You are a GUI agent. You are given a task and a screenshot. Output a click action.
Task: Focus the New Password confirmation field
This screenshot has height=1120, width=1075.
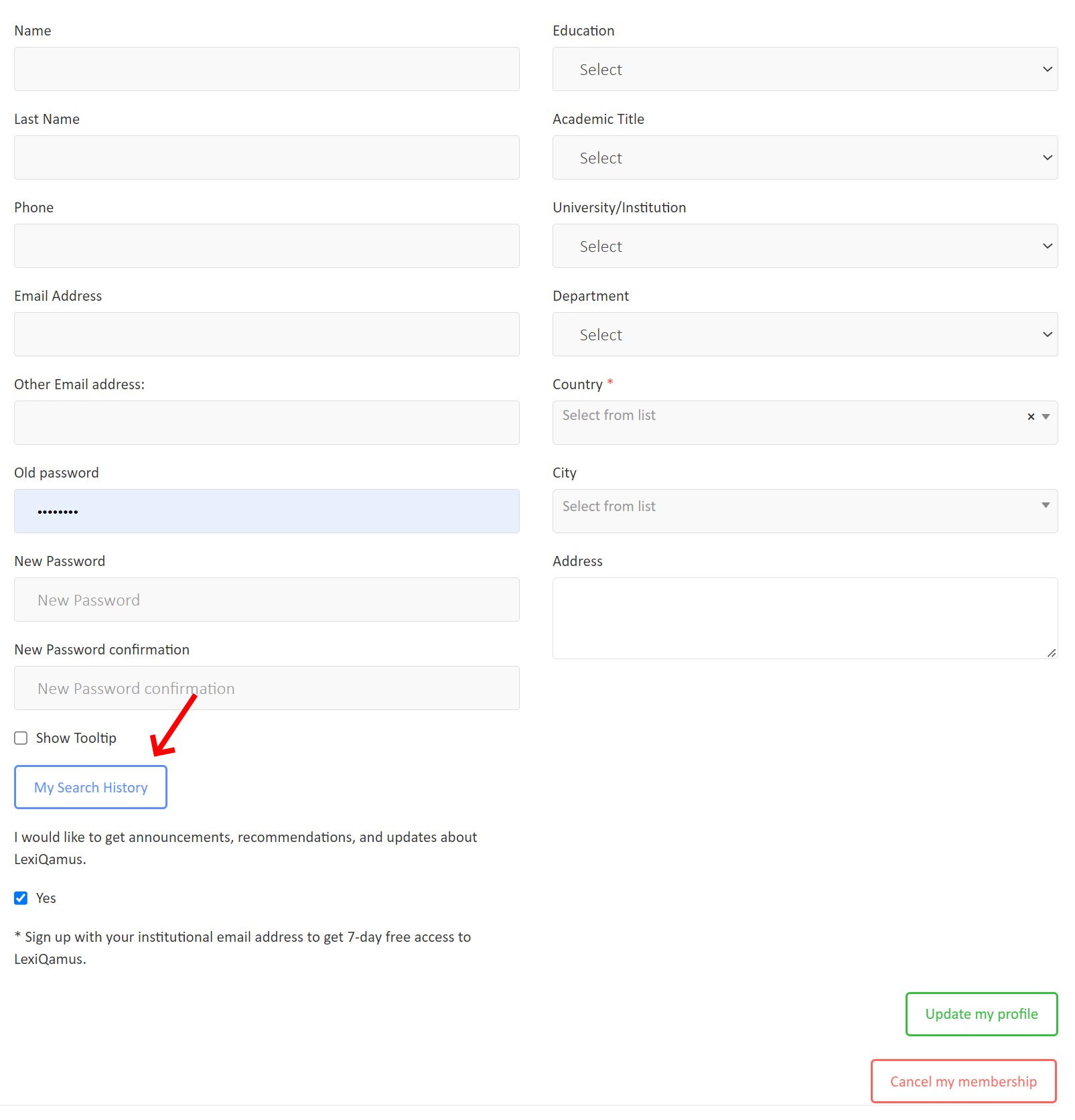(x=267, y=689)
